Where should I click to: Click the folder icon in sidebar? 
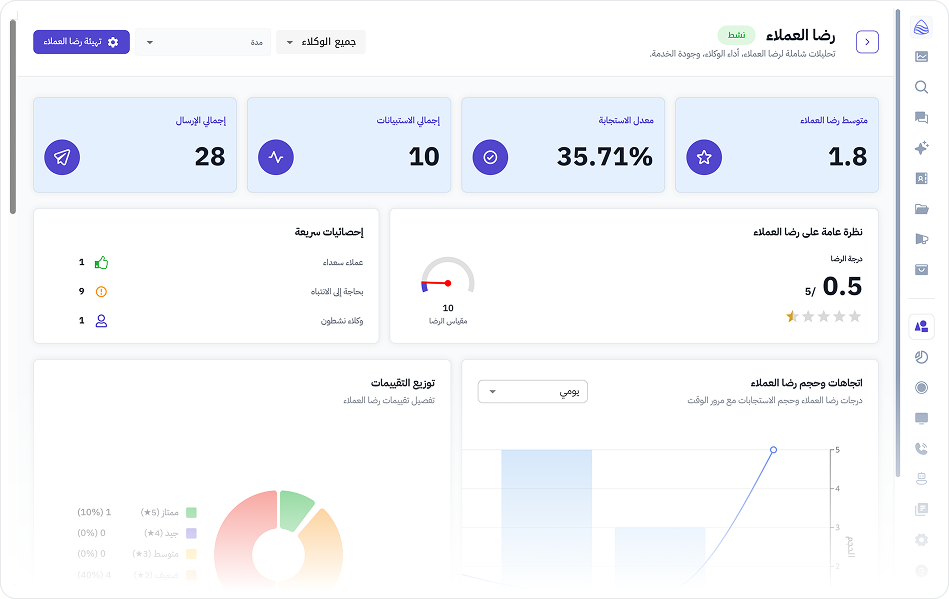coord(921,209)
